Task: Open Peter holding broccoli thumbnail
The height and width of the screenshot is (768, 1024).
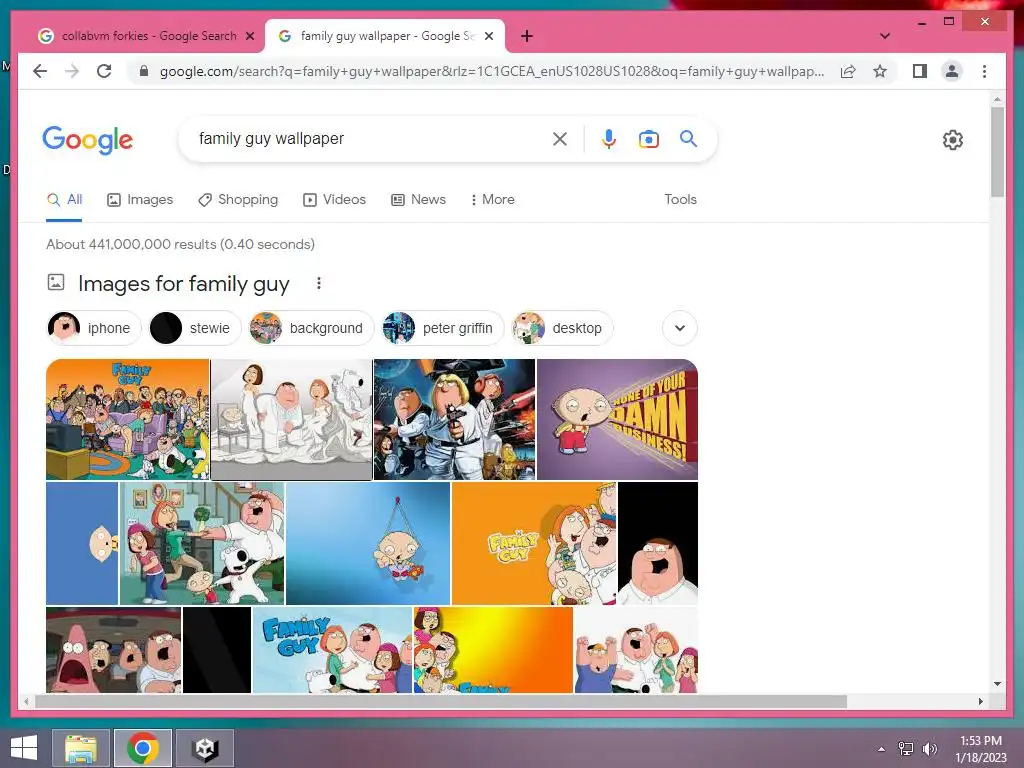Action: [x=202, y=543]
